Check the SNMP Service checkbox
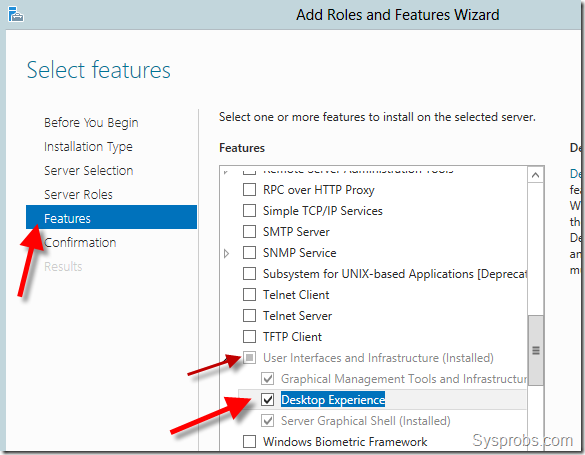 [249, 252]
